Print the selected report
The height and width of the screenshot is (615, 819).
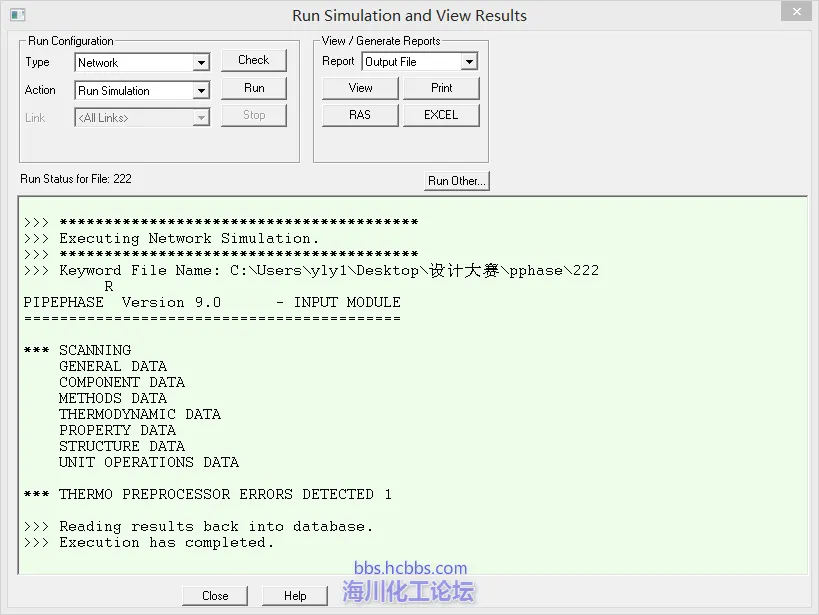441,88
